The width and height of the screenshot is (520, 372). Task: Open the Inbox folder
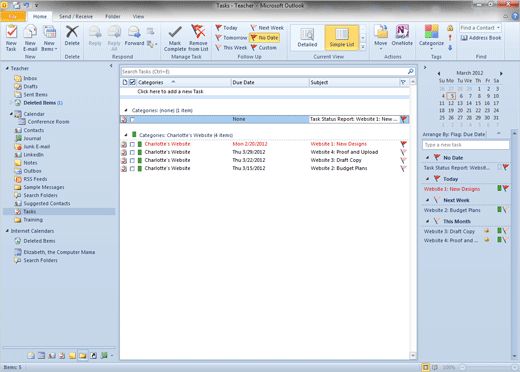click(x=30, y=78)
